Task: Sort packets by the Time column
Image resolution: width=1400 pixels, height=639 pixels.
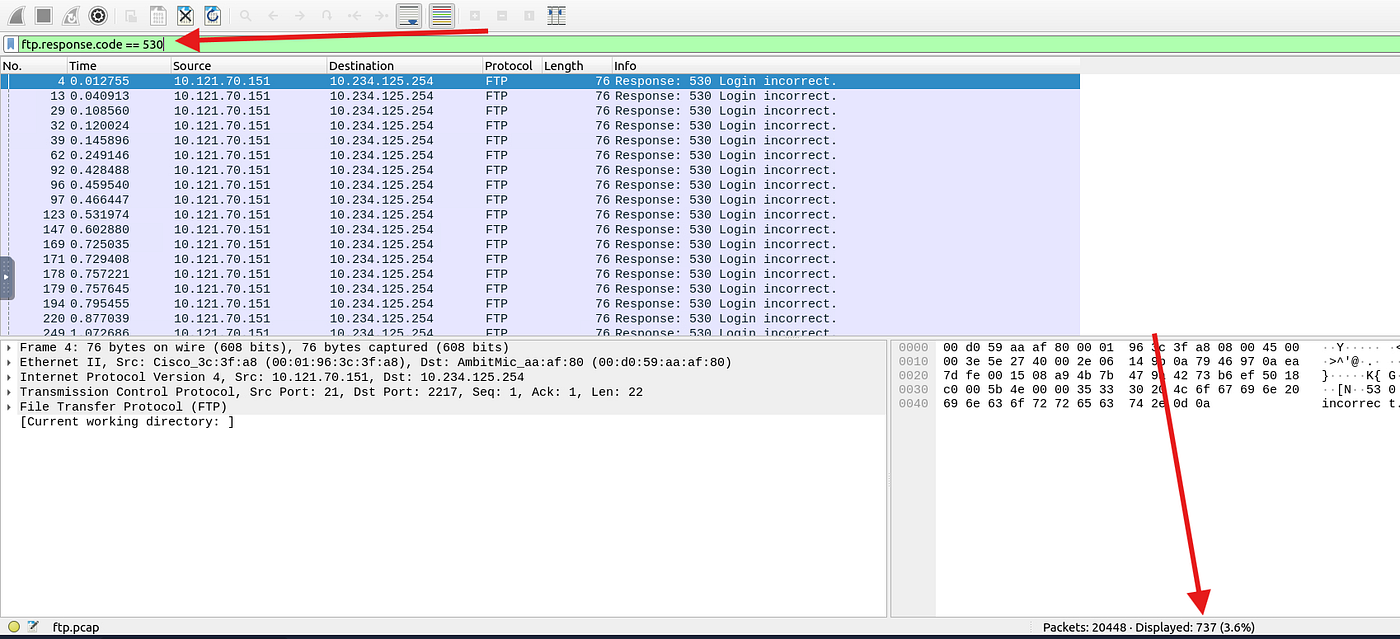Action: [119, 66]
